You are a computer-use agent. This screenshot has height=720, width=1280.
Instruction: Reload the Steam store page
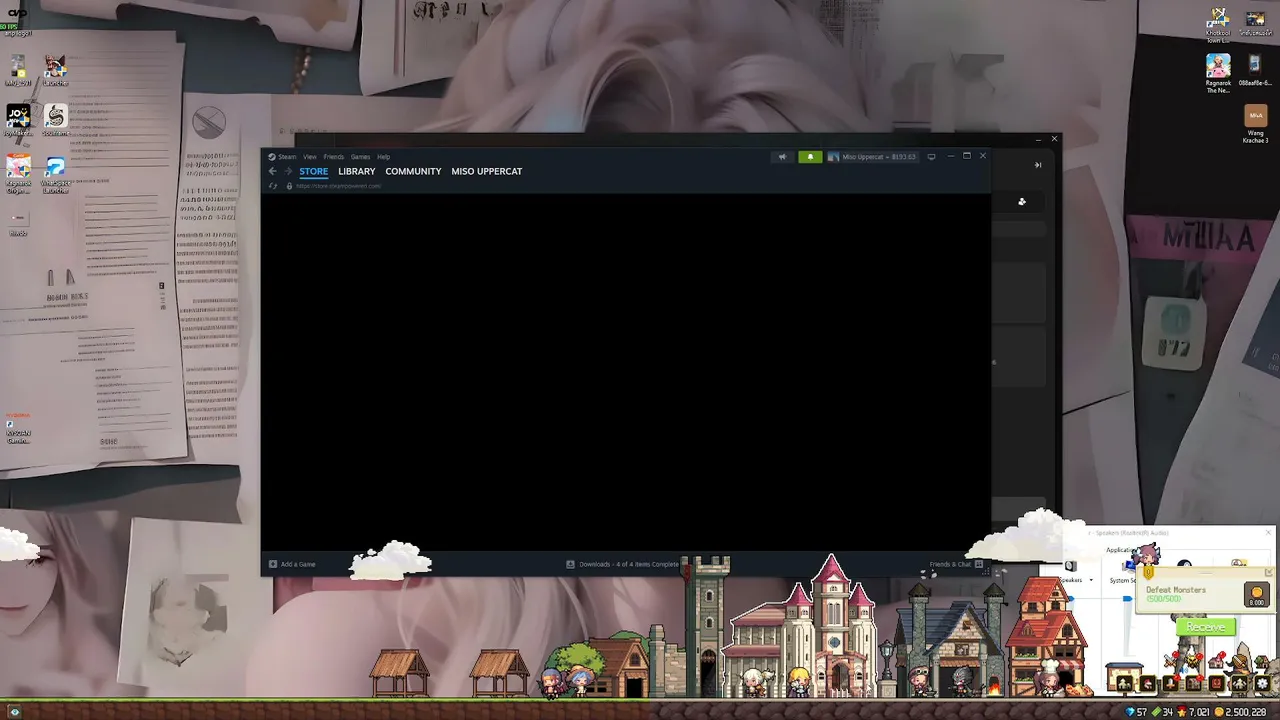click(273, 186)
